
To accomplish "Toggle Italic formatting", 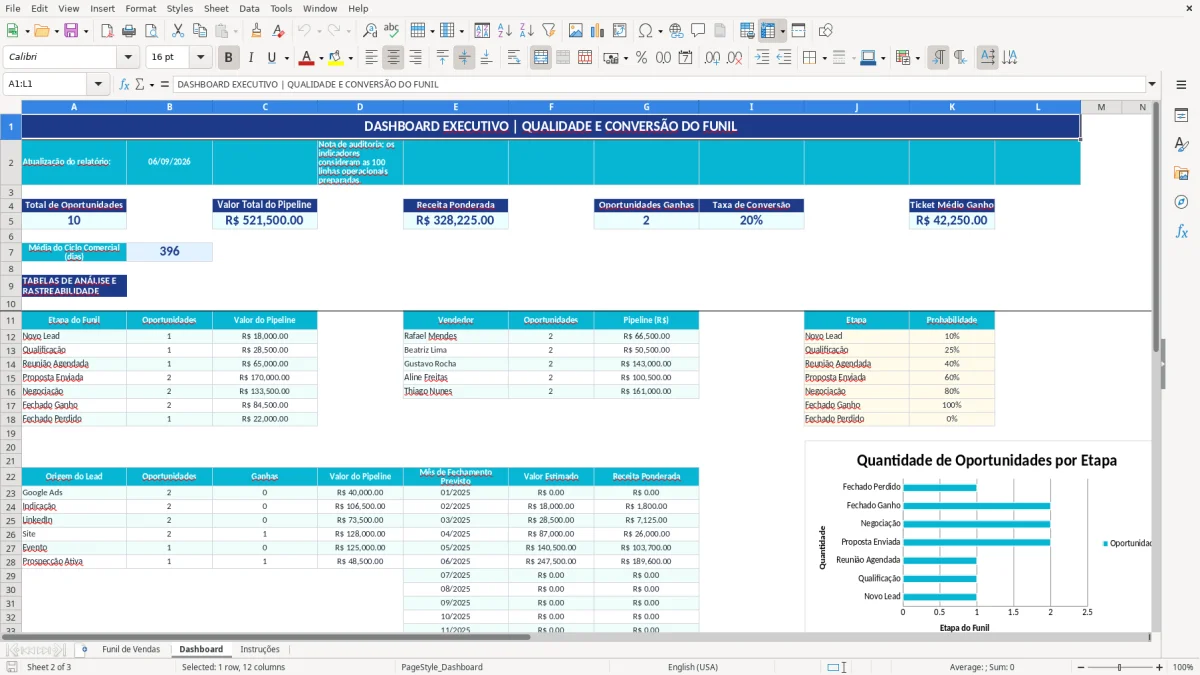I will (x=251, y=58).
